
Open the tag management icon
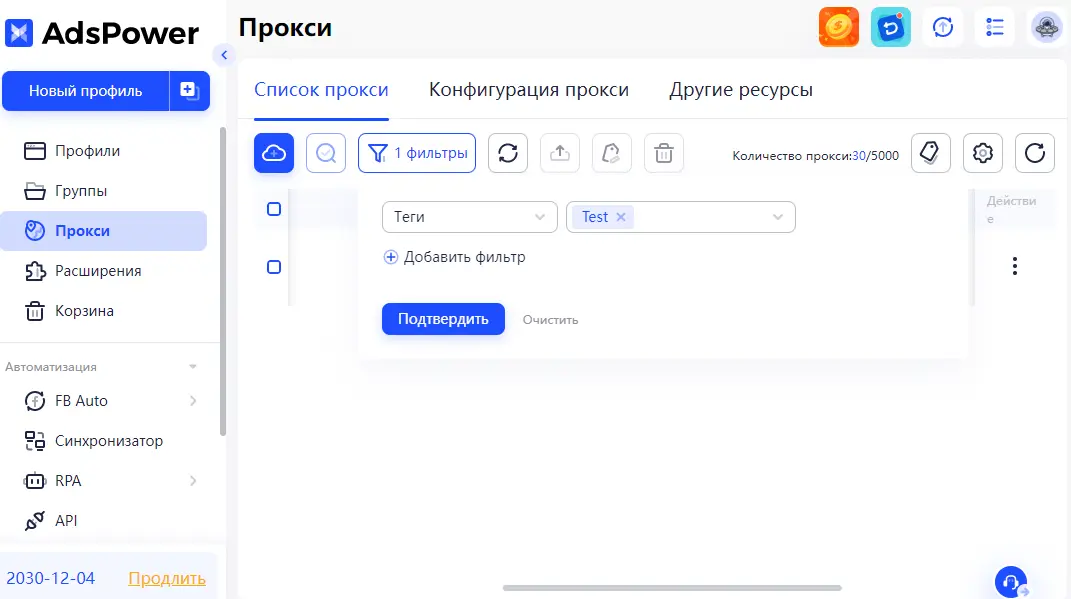pyautogui.click(x=930, y=153)
